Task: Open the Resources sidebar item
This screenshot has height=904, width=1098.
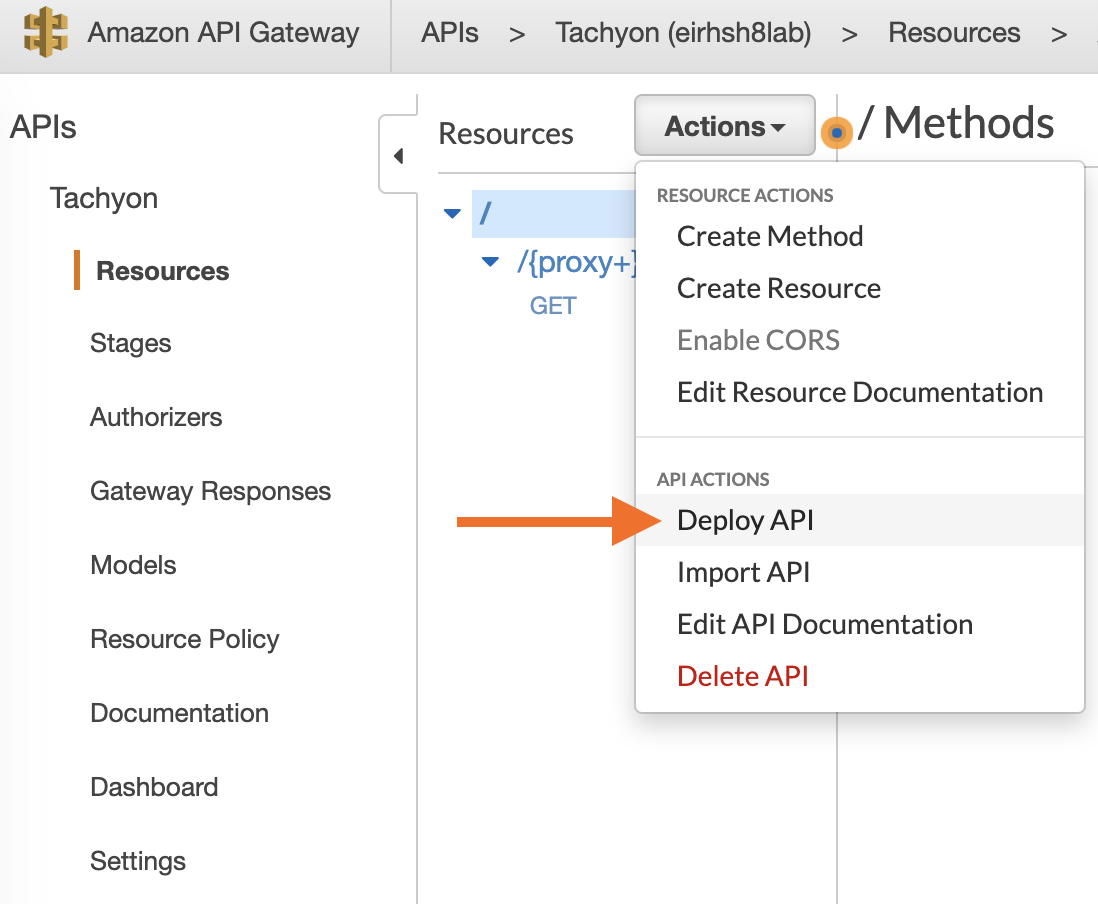Action: (x=162, y=271)
